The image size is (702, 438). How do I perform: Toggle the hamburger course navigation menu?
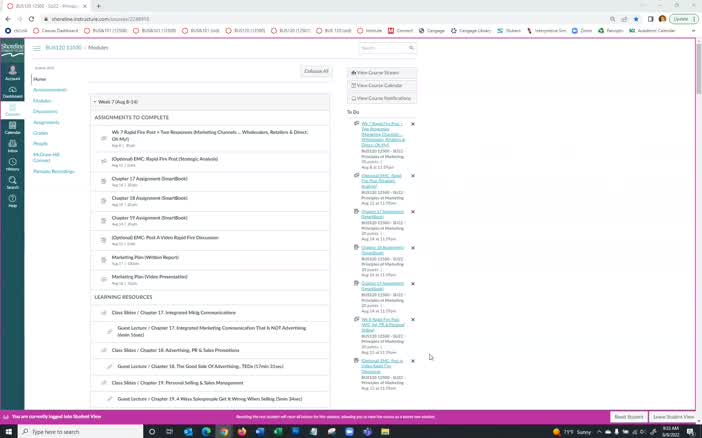pos(37,48)
